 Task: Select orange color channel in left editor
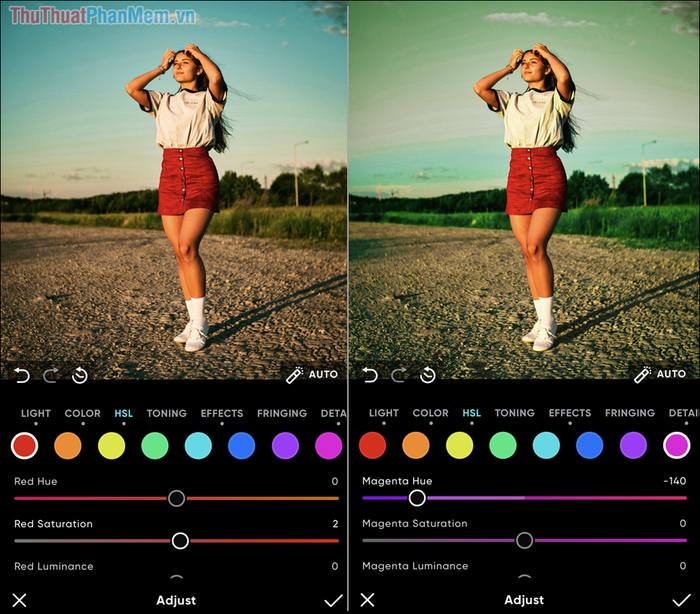[x=68, y=446]
